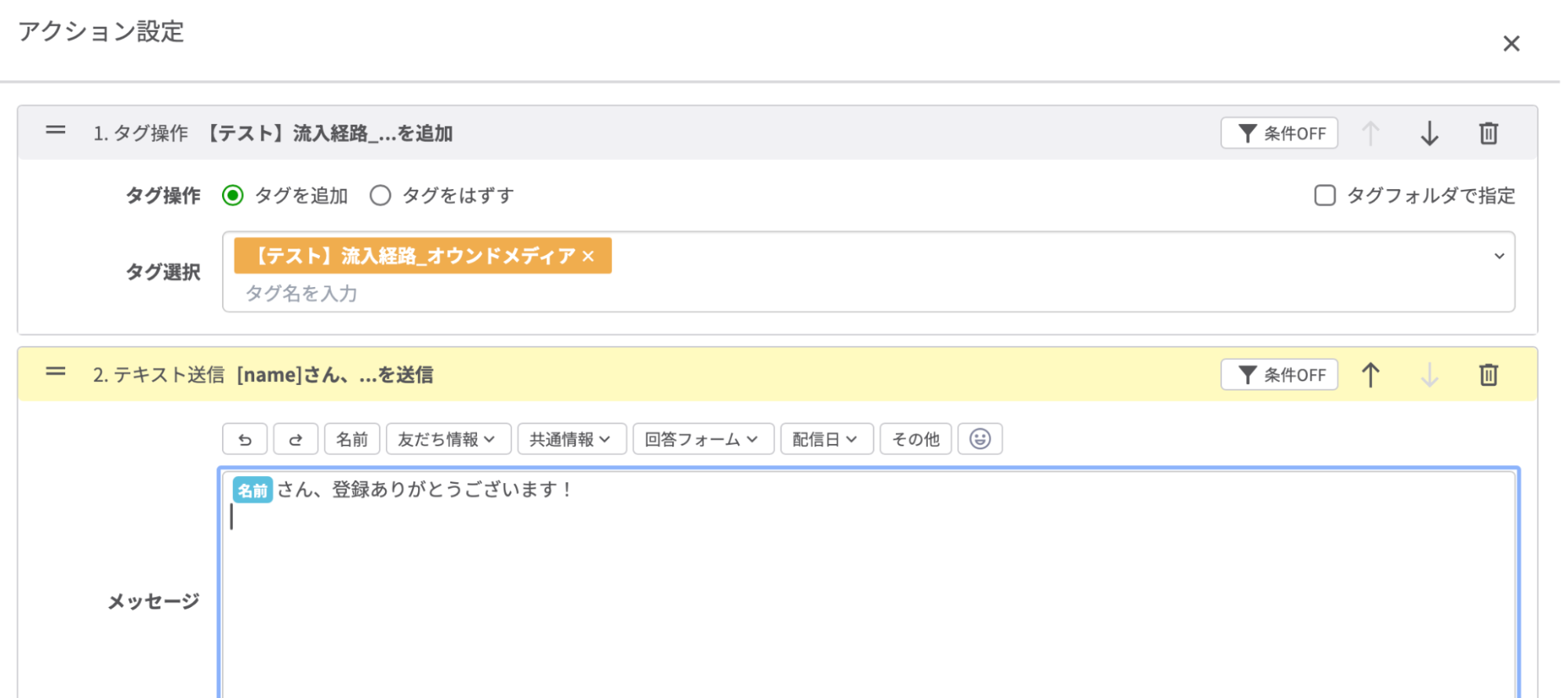Toggle 条件OFF filter for タグ操作 action

point(1279,133)
